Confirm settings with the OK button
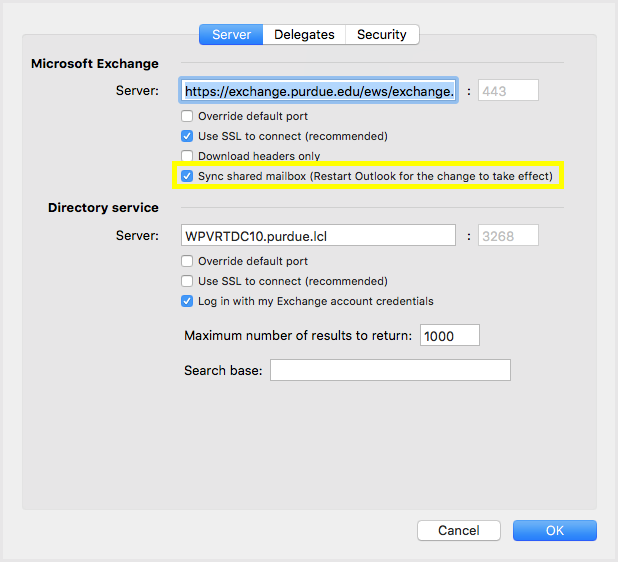This screenshot has width=618, height=562. pyautogui.click(x=554, y=530)
